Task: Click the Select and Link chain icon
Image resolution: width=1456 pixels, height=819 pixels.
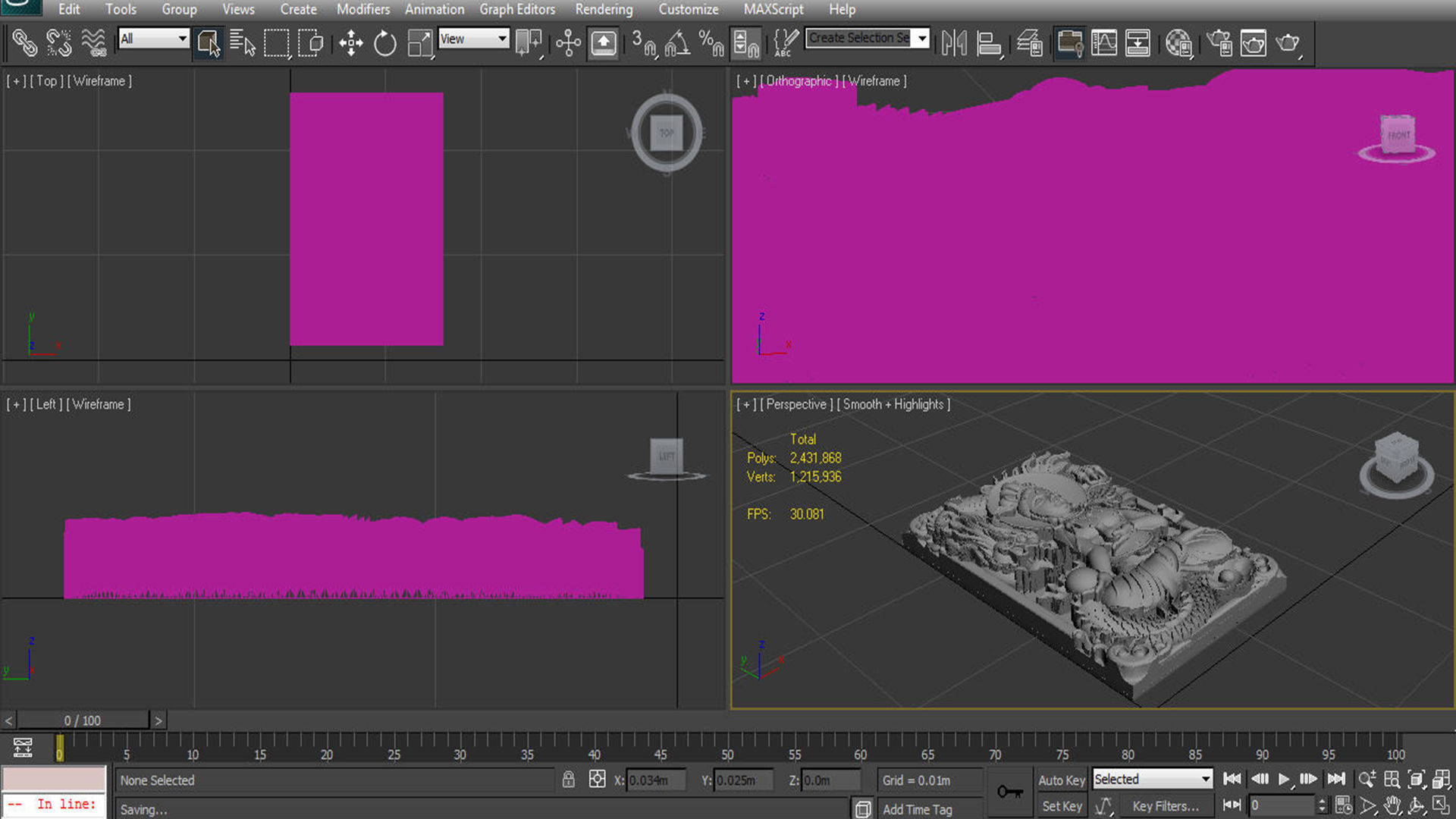Action: coord(24,42)
